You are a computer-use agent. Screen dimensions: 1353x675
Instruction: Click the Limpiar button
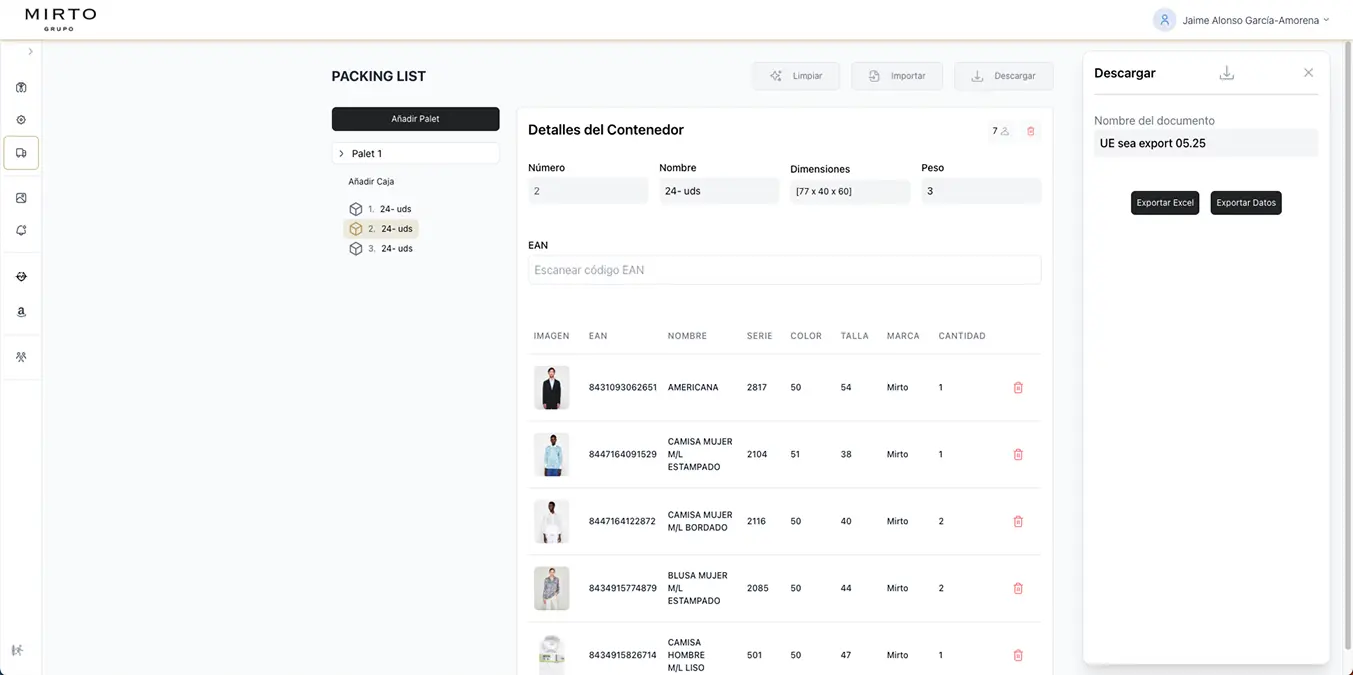pos(796,76)
